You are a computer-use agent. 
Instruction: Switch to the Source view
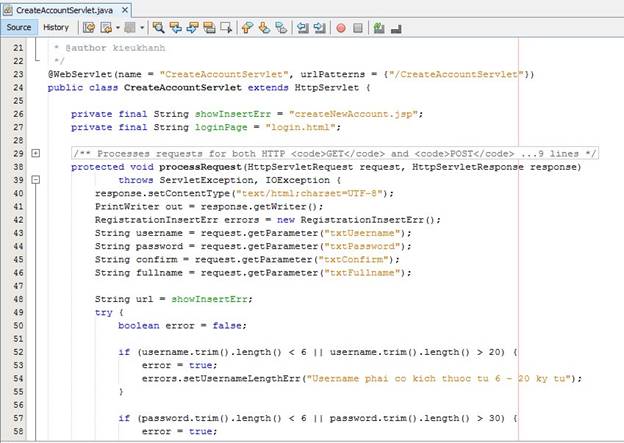pyautogui.click(x=19, y=27)
